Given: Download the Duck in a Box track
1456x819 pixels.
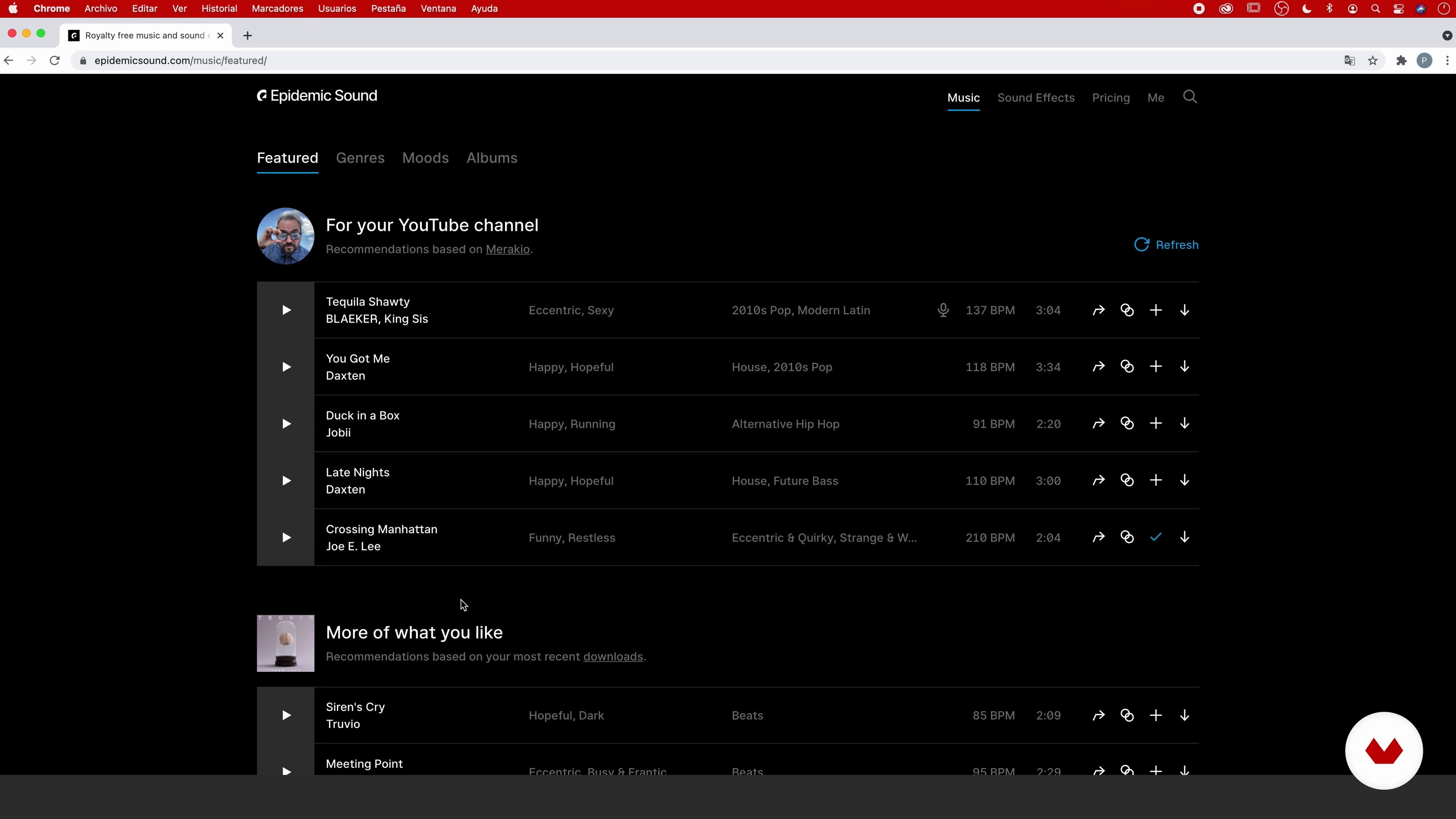Looking at the screenshot, I should 1185,424.
